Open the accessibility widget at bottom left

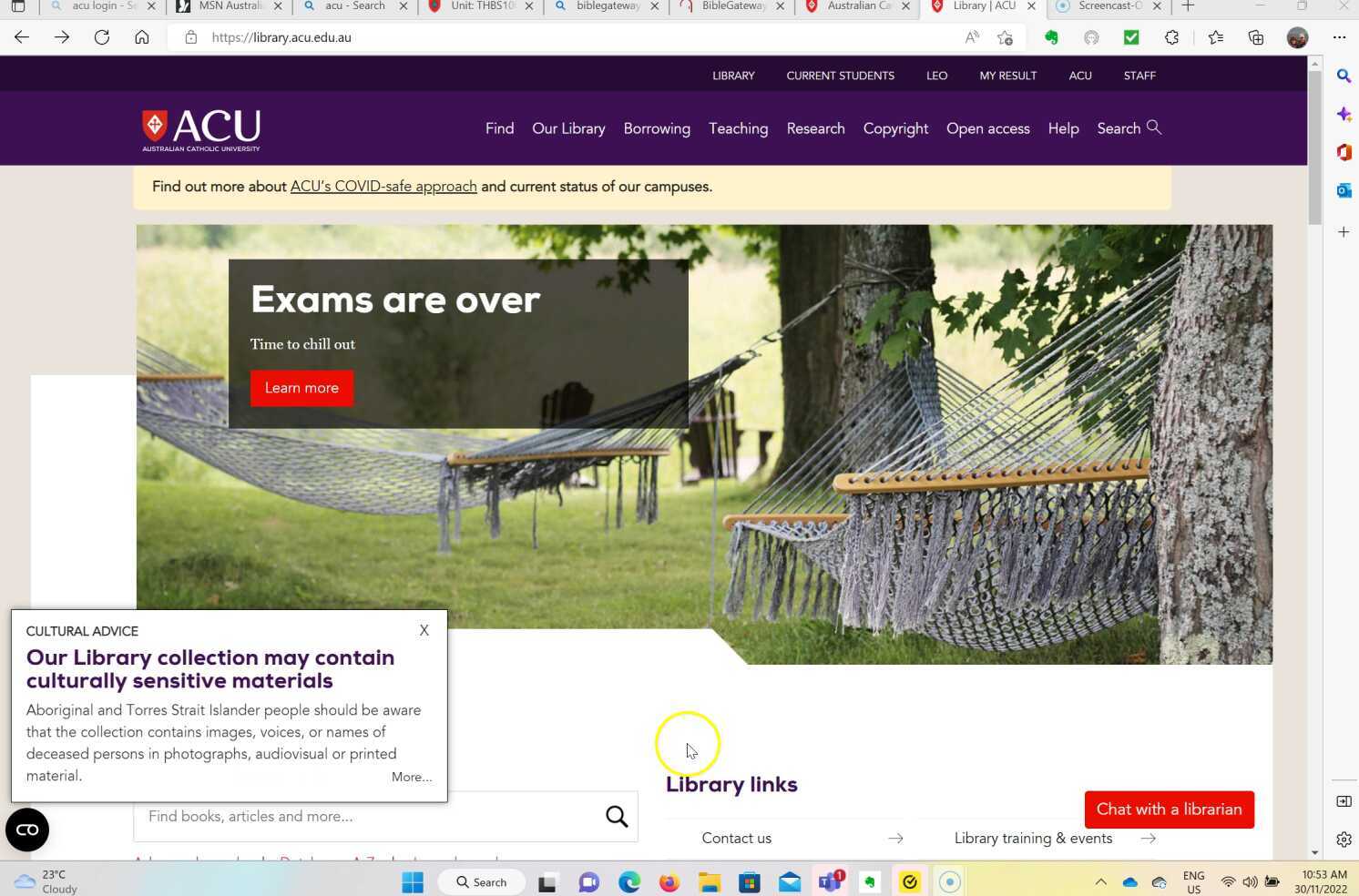click(x=26, y=830)
